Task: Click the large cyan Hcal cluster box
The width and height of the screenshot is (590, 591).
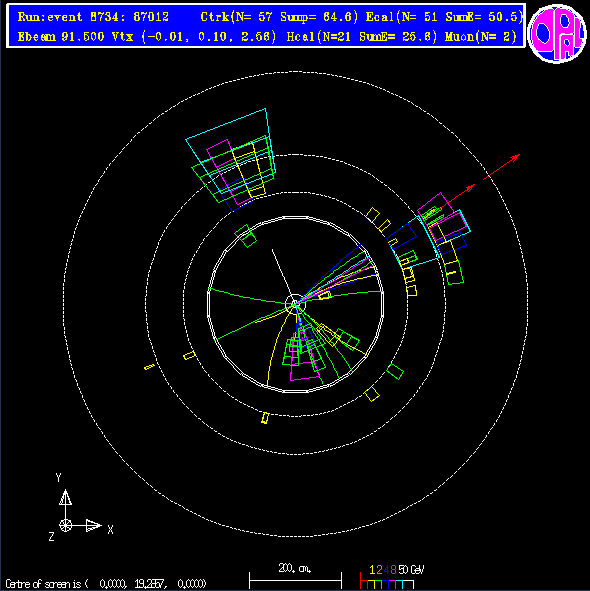Action: pyautogui.click(x=230, y=141)
